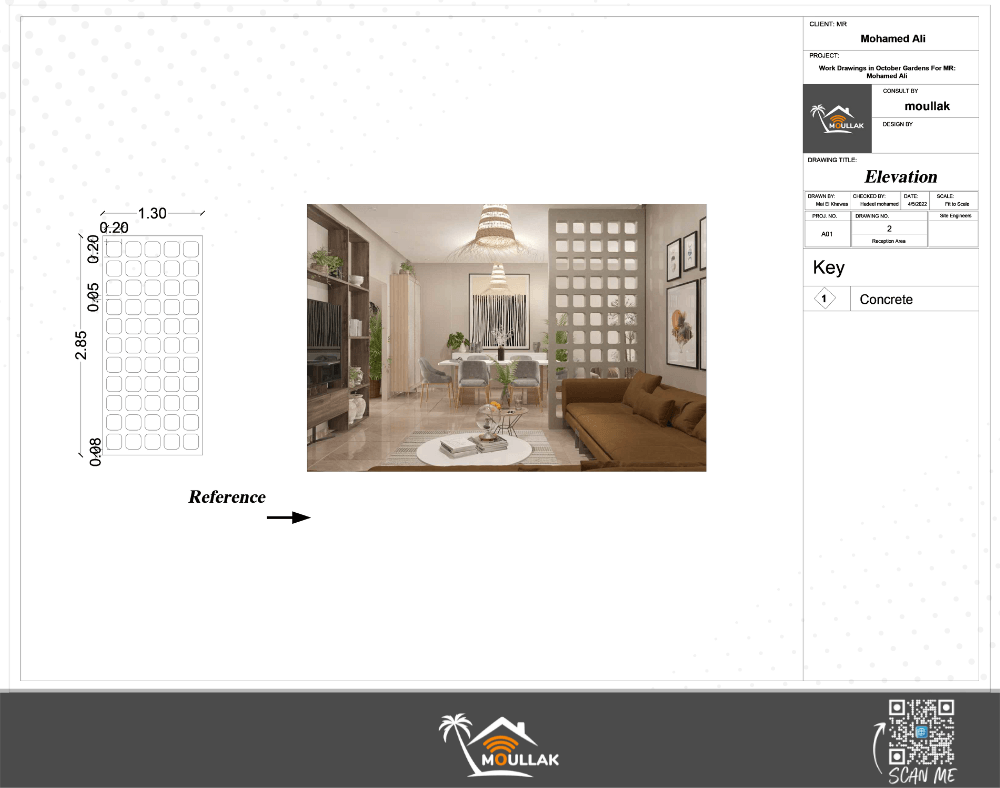Click the 1.30 width dimension

click(x=152, y=213)
